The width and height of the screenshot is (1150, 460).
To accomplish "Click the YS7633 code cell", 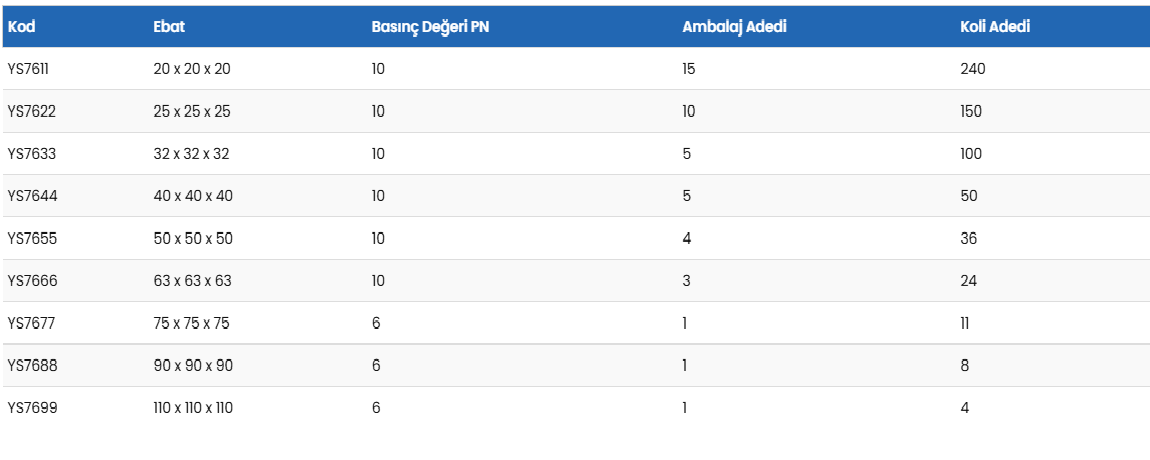I will click(32, 154).
